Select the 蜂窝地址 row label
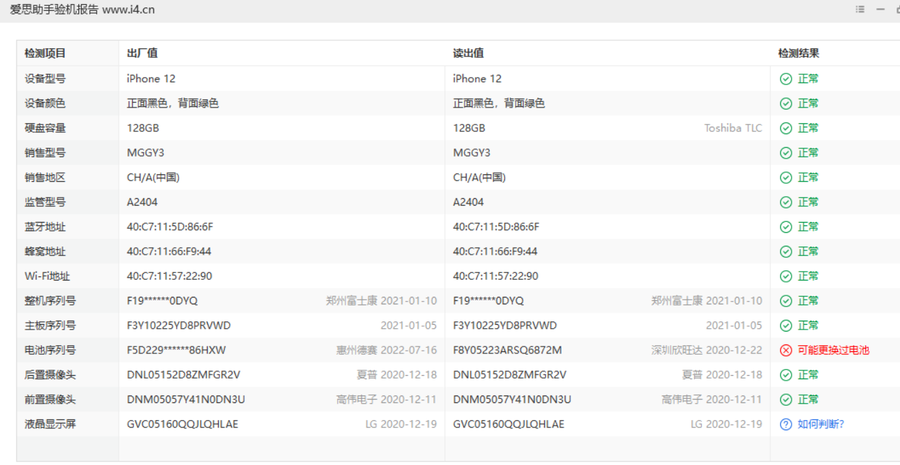This screenshot has height=465, width=900. pos(45,251)
